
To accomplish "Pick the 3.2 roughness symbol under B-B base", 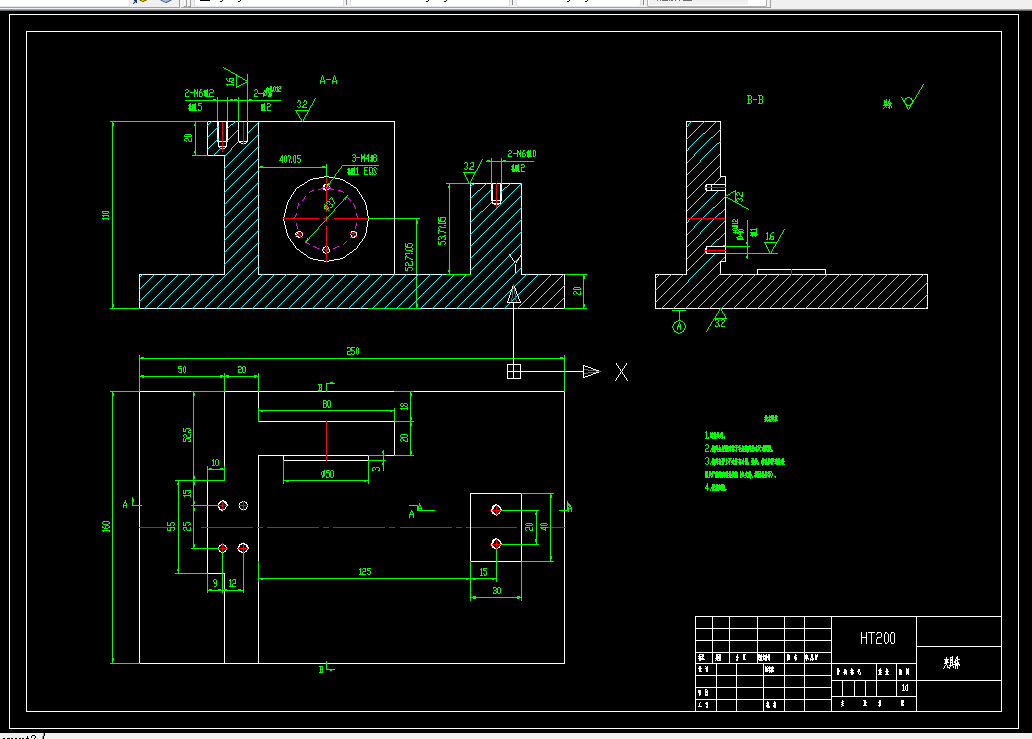I will [717, 320].
